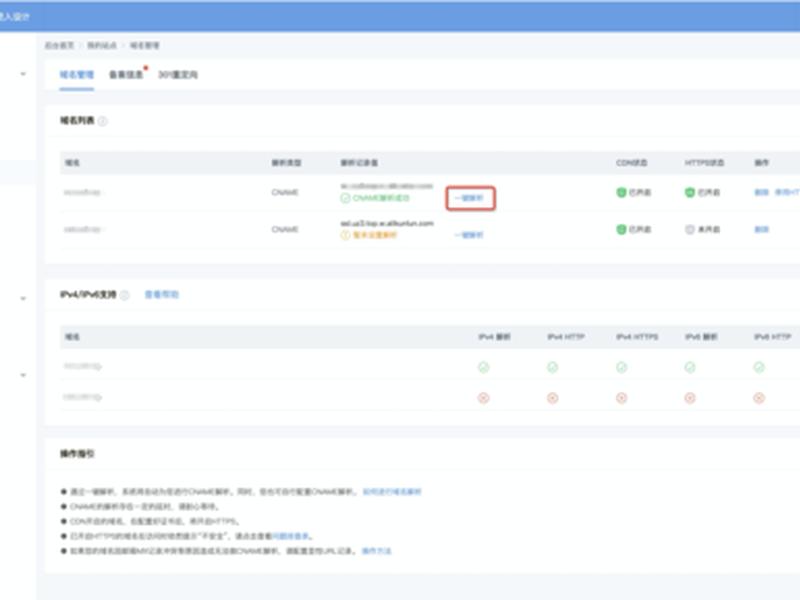Click the CDN状态 column header

(632, 163)
